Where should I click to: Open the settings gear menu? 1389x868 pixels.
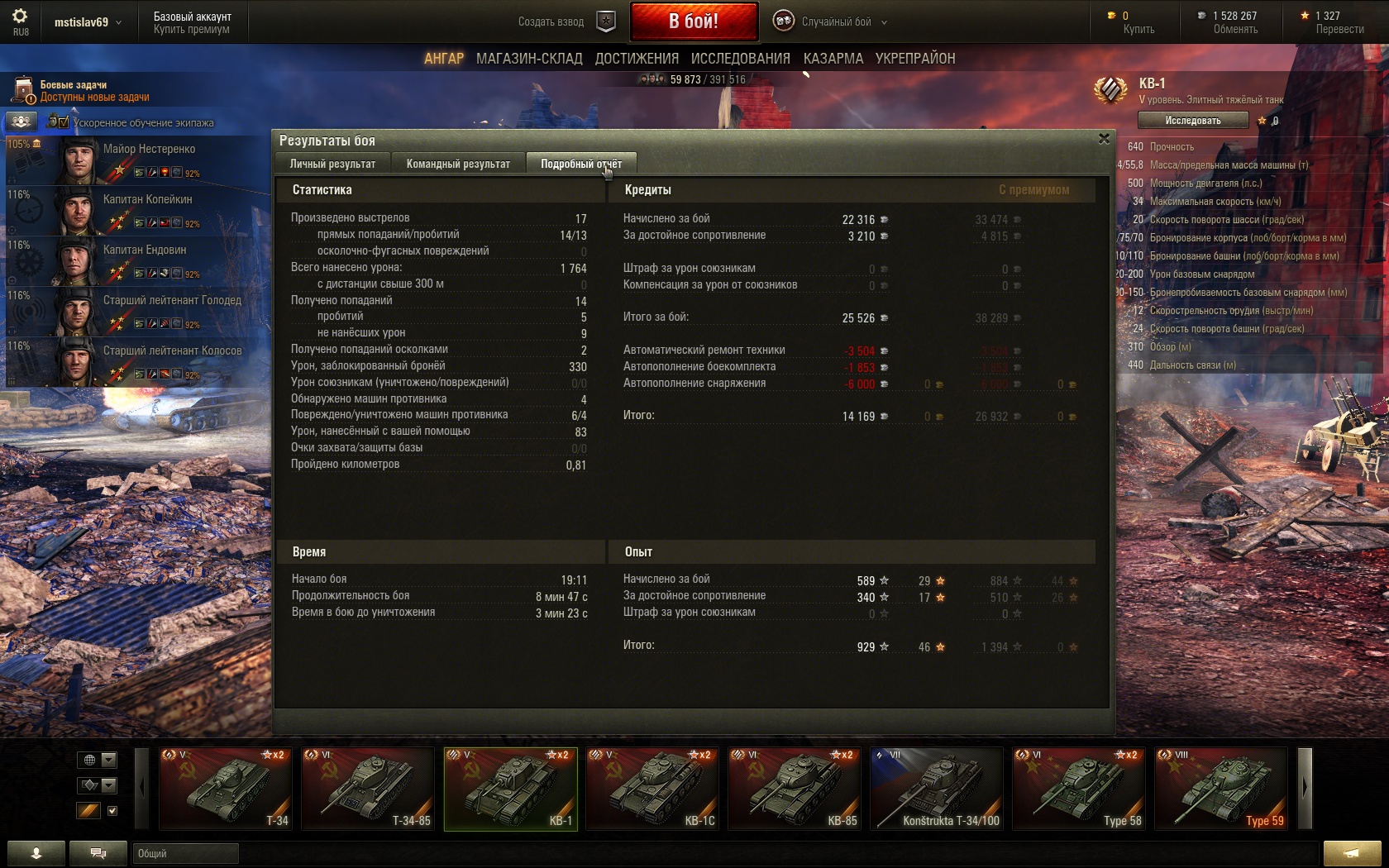point(21,17)
